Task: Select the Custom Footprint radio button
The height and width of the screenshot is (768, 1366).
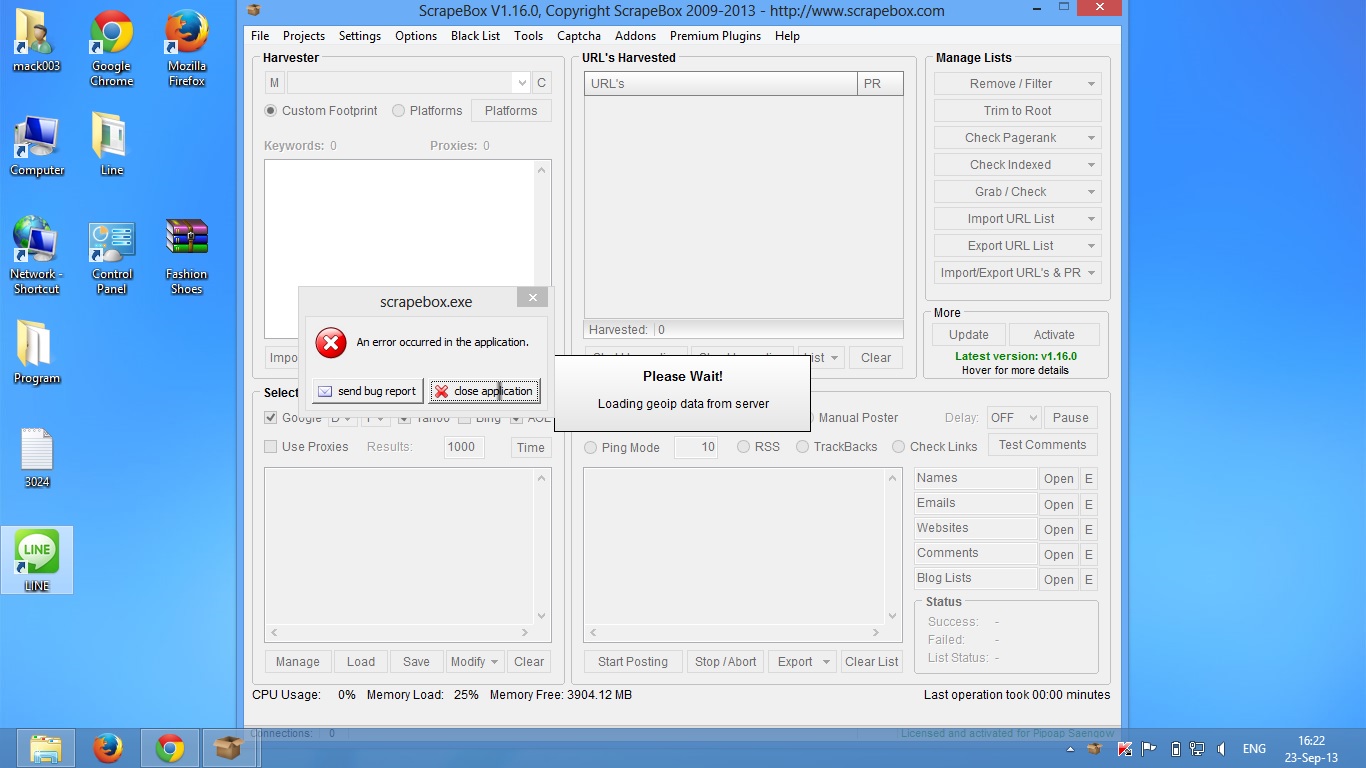Action: pos(271,111)
